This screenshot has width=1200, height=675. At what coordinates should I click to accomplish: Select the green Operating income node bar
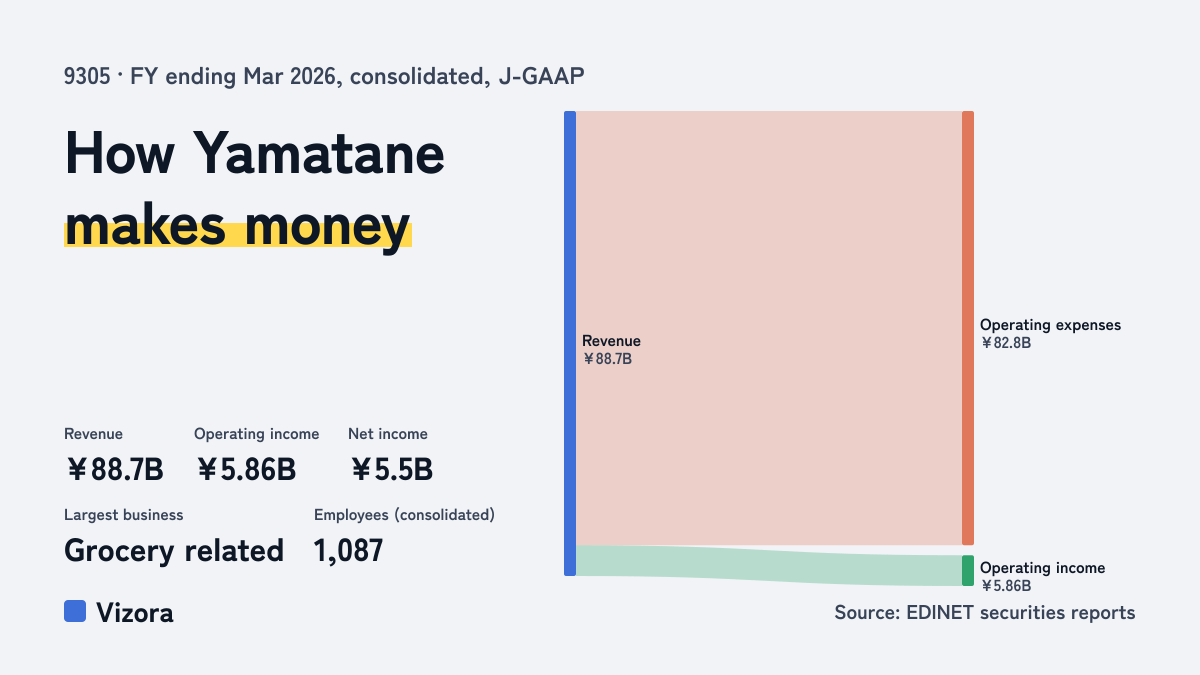(x=968, y=570)
